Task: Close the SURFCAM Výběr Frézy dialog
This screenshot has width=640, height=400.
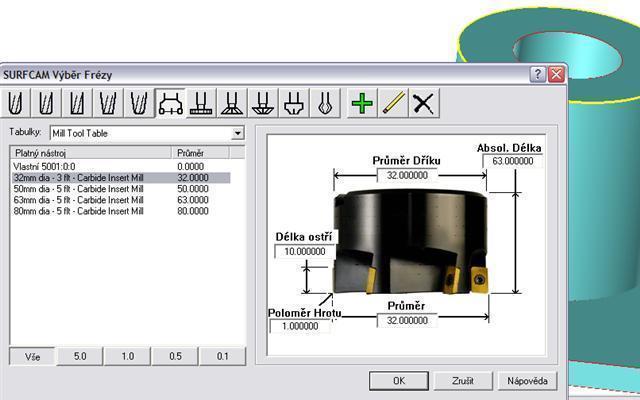Action: pyautogui.click(x=556, y=74)
